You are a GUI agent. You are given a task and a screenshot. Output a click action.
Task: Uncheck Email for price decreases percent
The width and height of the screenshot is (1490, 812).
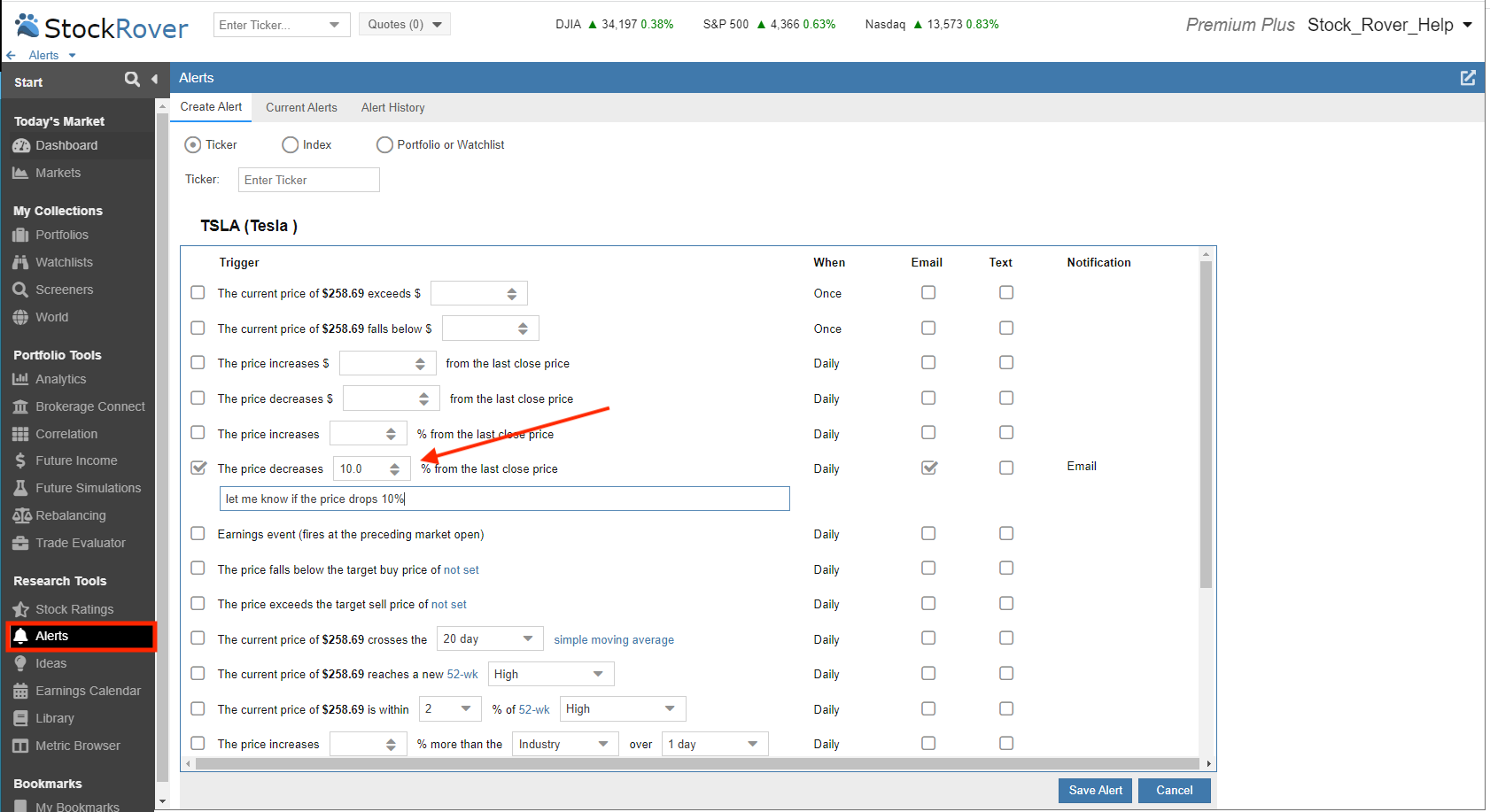pyautogui.click(x=928, y=467)
